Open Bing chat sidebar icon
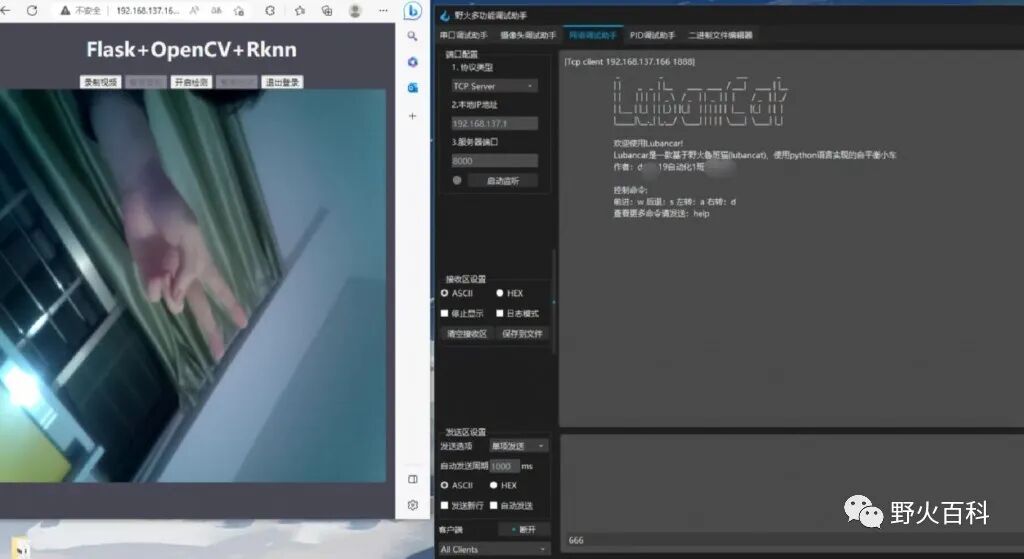1024x559 pixels. 412,11
